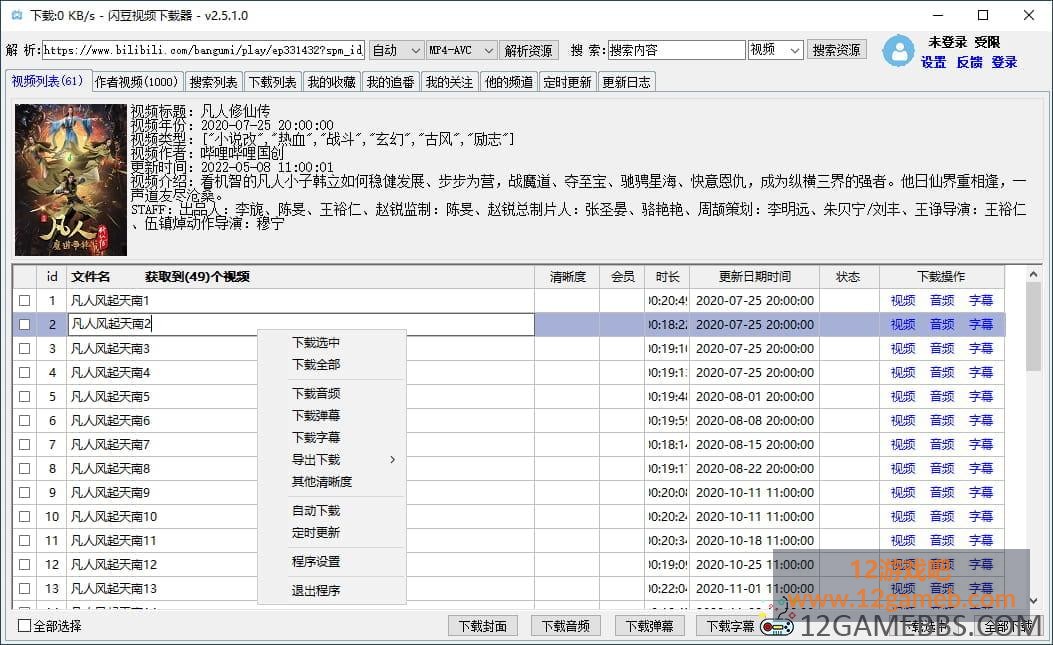Open the 自动 quality dropdown
Image resolution: width=1053 pixels, height=645 pixels.
[396, 50]
